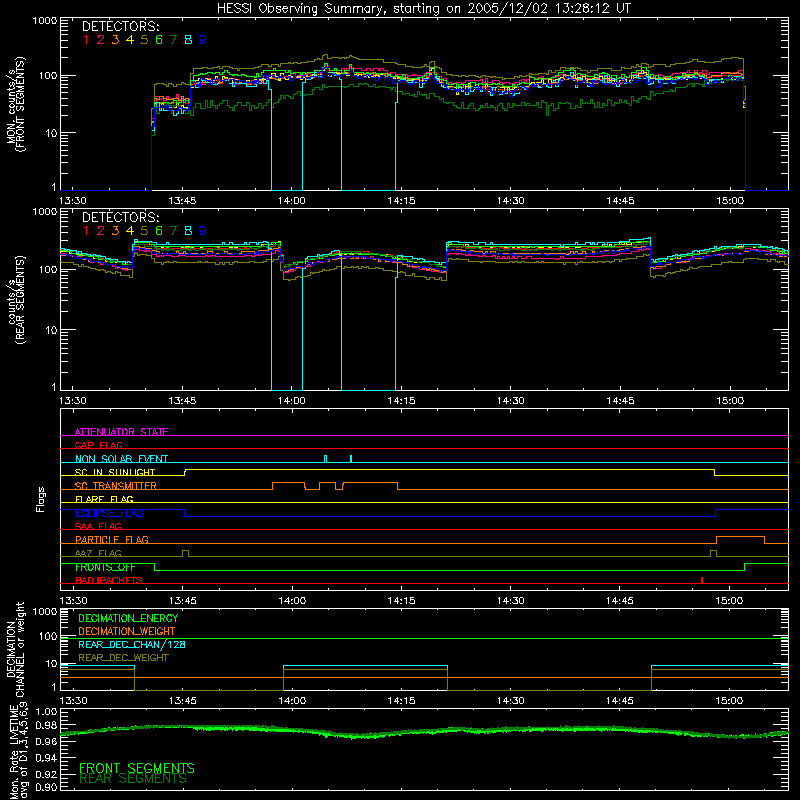The image size is (800, 800).
Task: Click green detector 6 in rear segments legend
Action: tap(159, 231)
